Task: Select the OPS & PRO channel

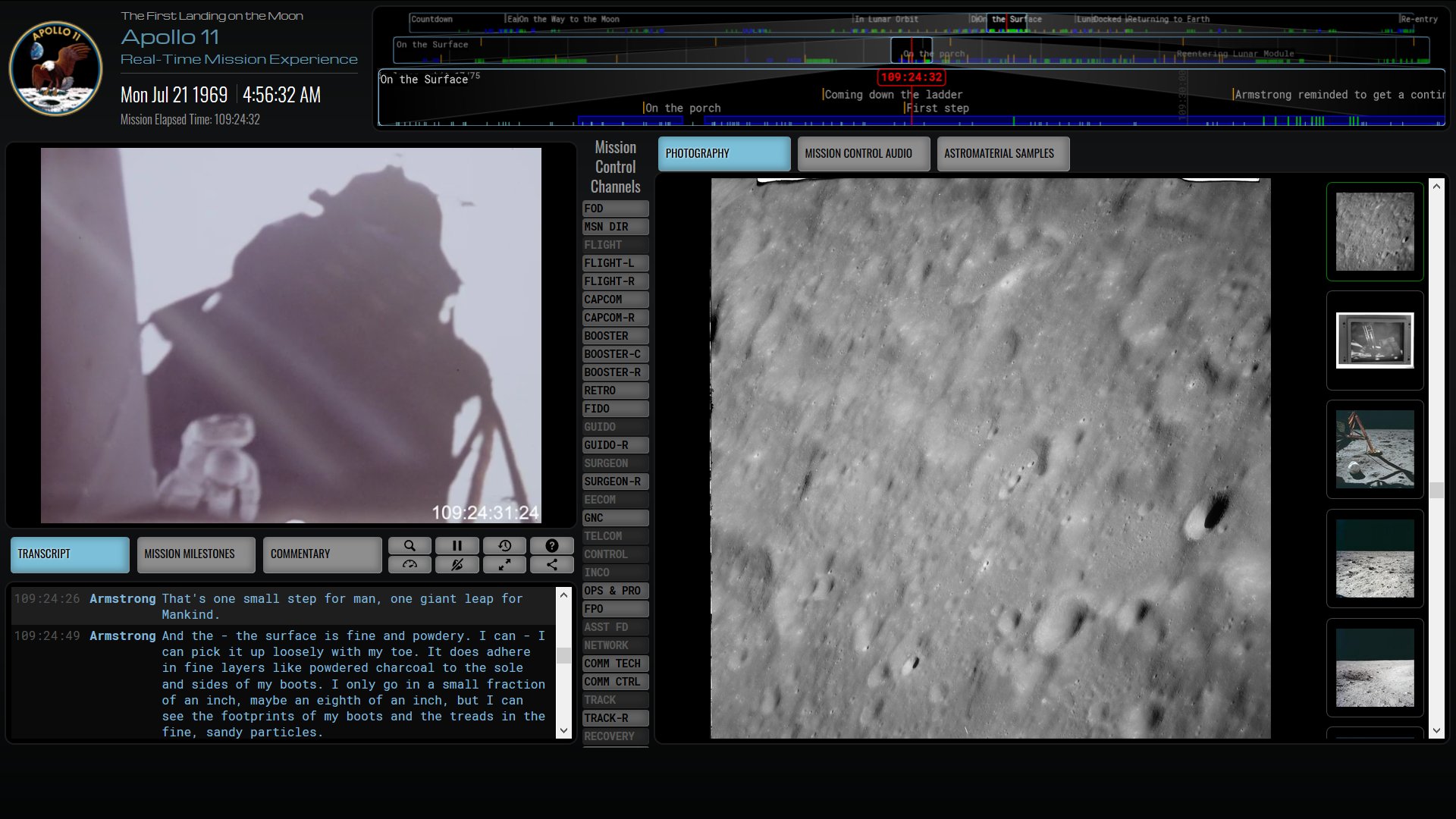Action: [x=615, y=591]
